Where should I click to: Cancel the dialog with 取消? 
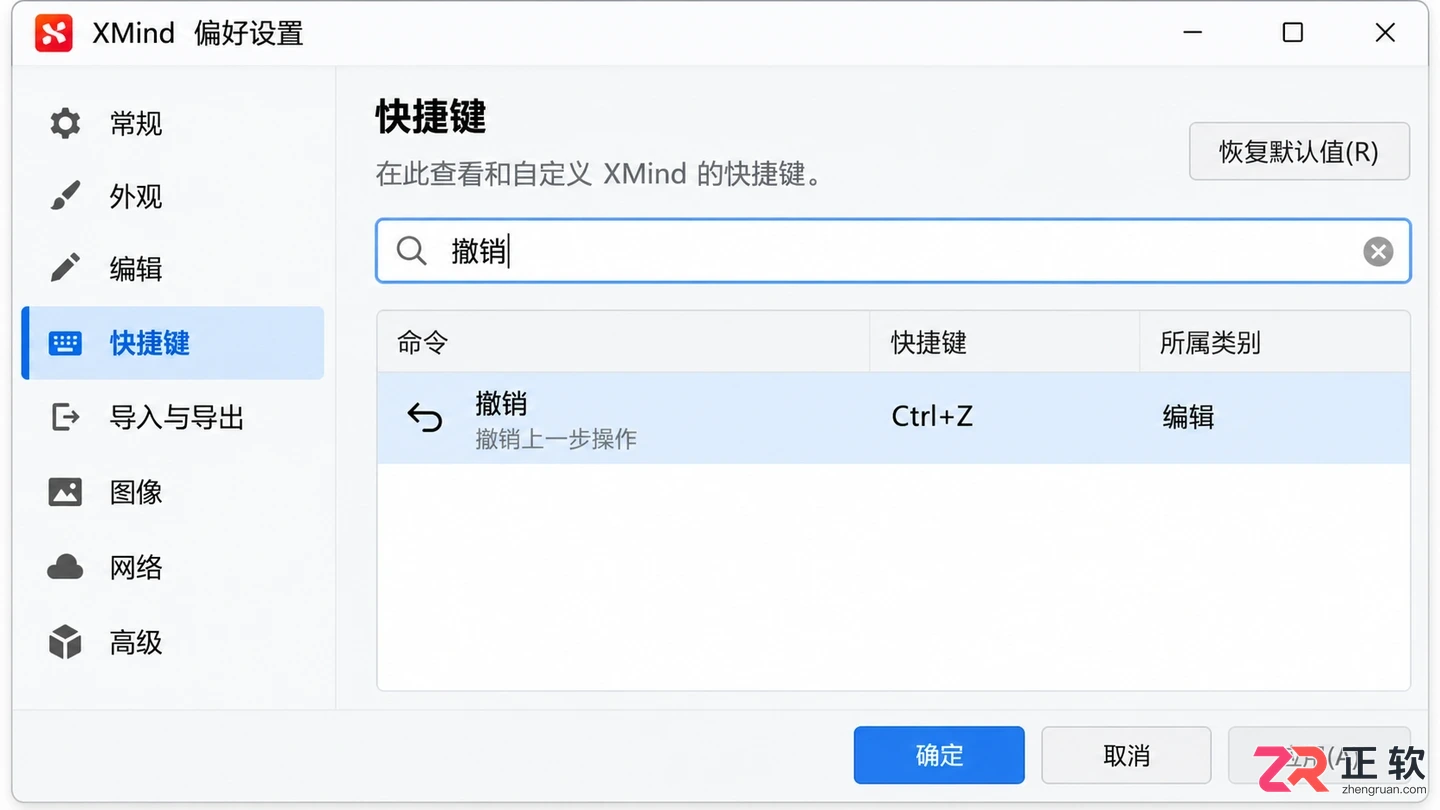1126,755
